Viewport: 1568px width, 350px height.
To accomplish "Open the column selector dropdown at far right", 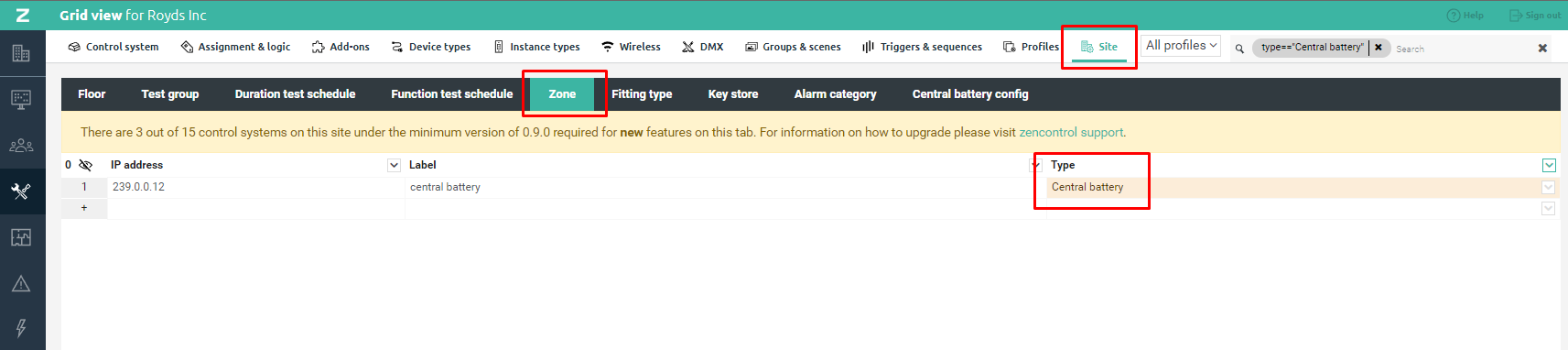I will pos(1549,165).
